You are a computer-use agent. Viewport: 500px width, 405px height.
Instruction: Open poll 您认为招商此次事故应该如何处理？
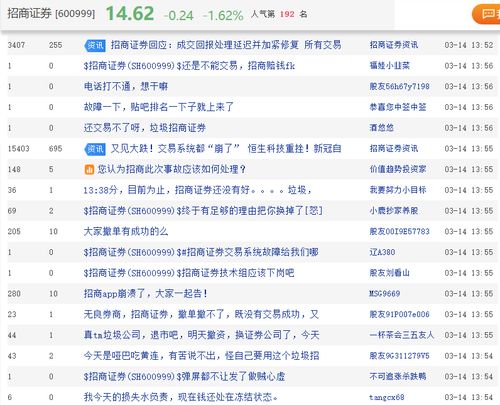[x=172, y=169]
